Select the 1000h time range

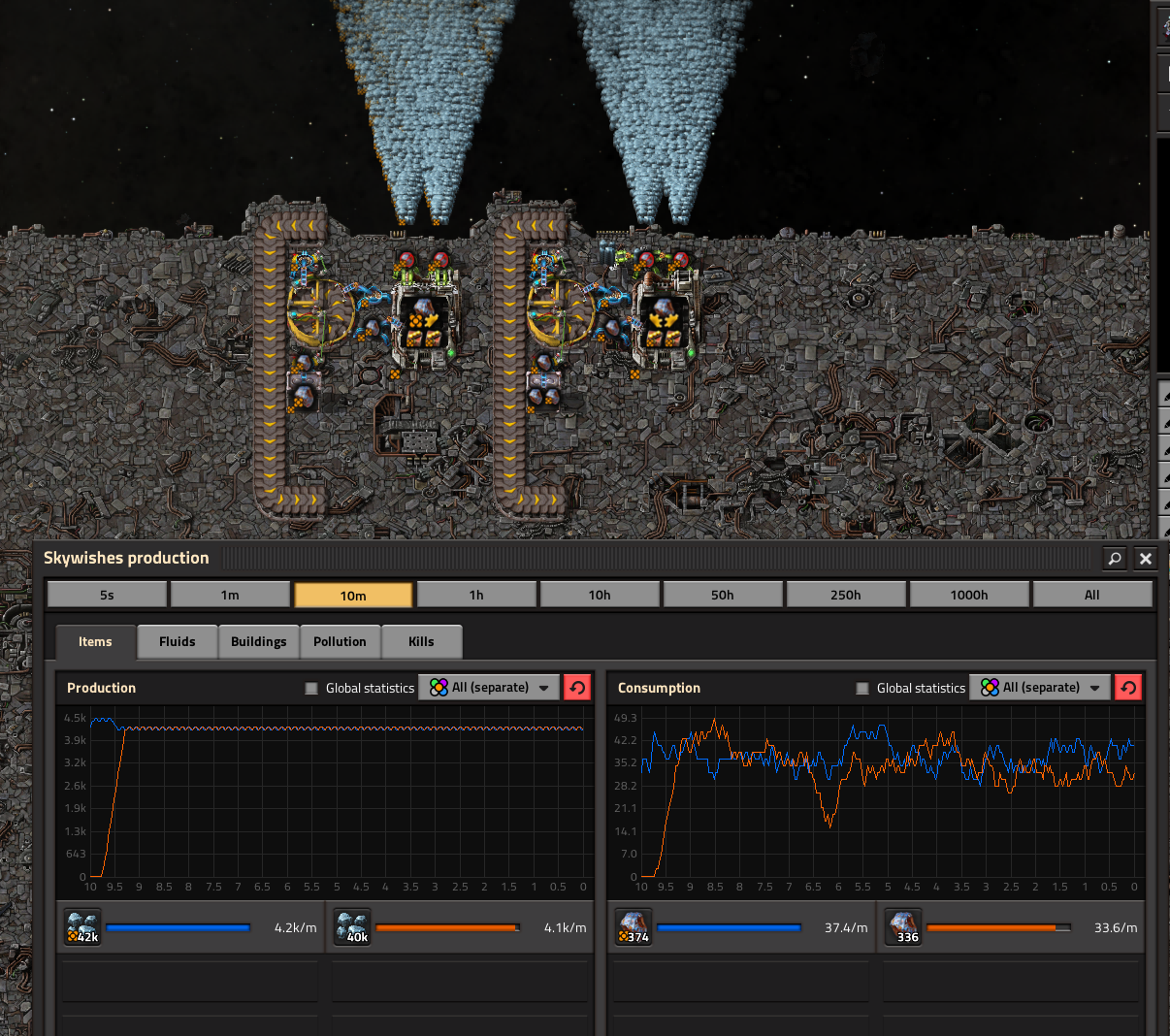pos(969,595)
